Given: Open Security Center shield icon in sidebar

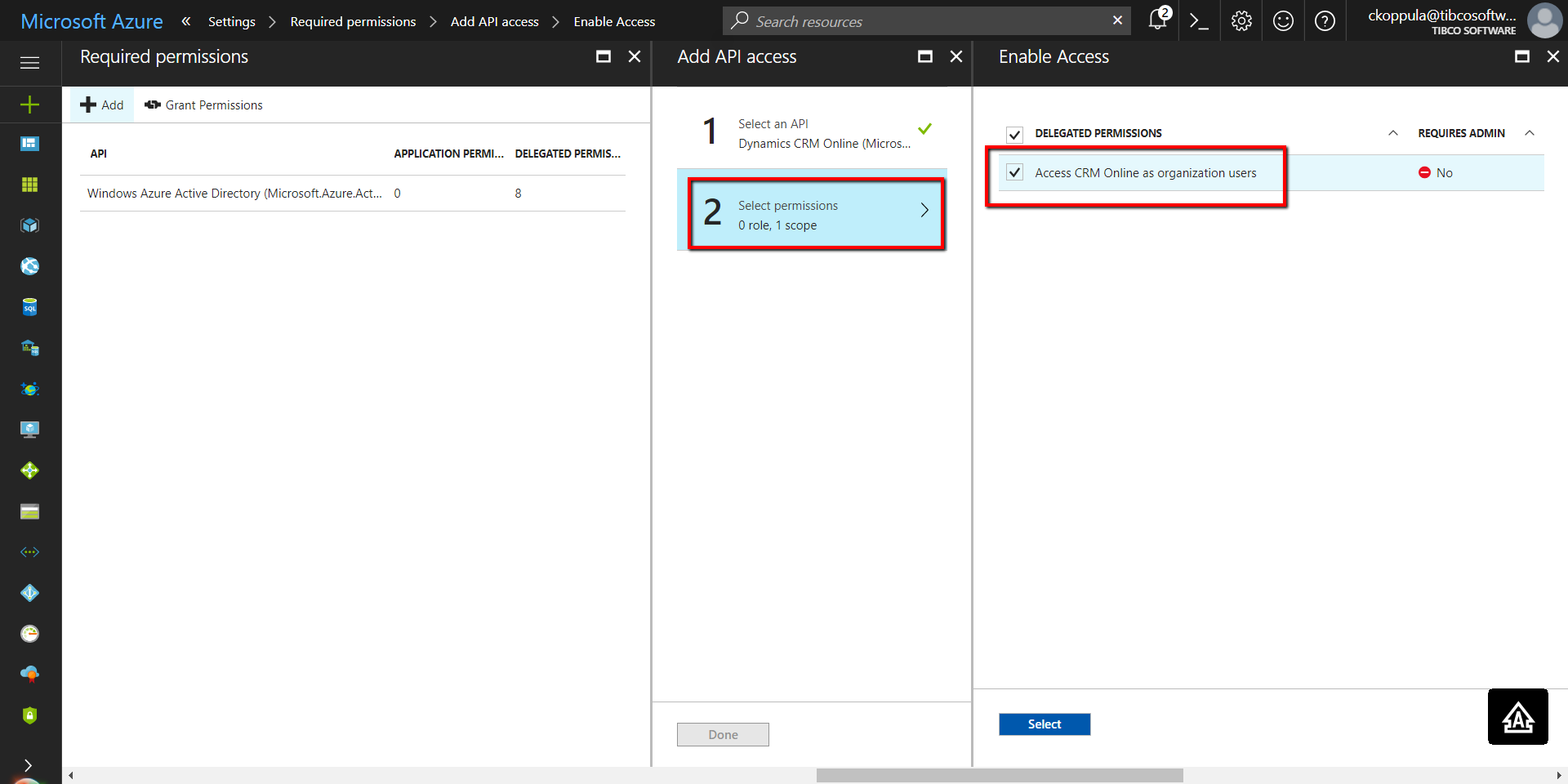Looking at the screenshot, I should click(x=29, y=715).
